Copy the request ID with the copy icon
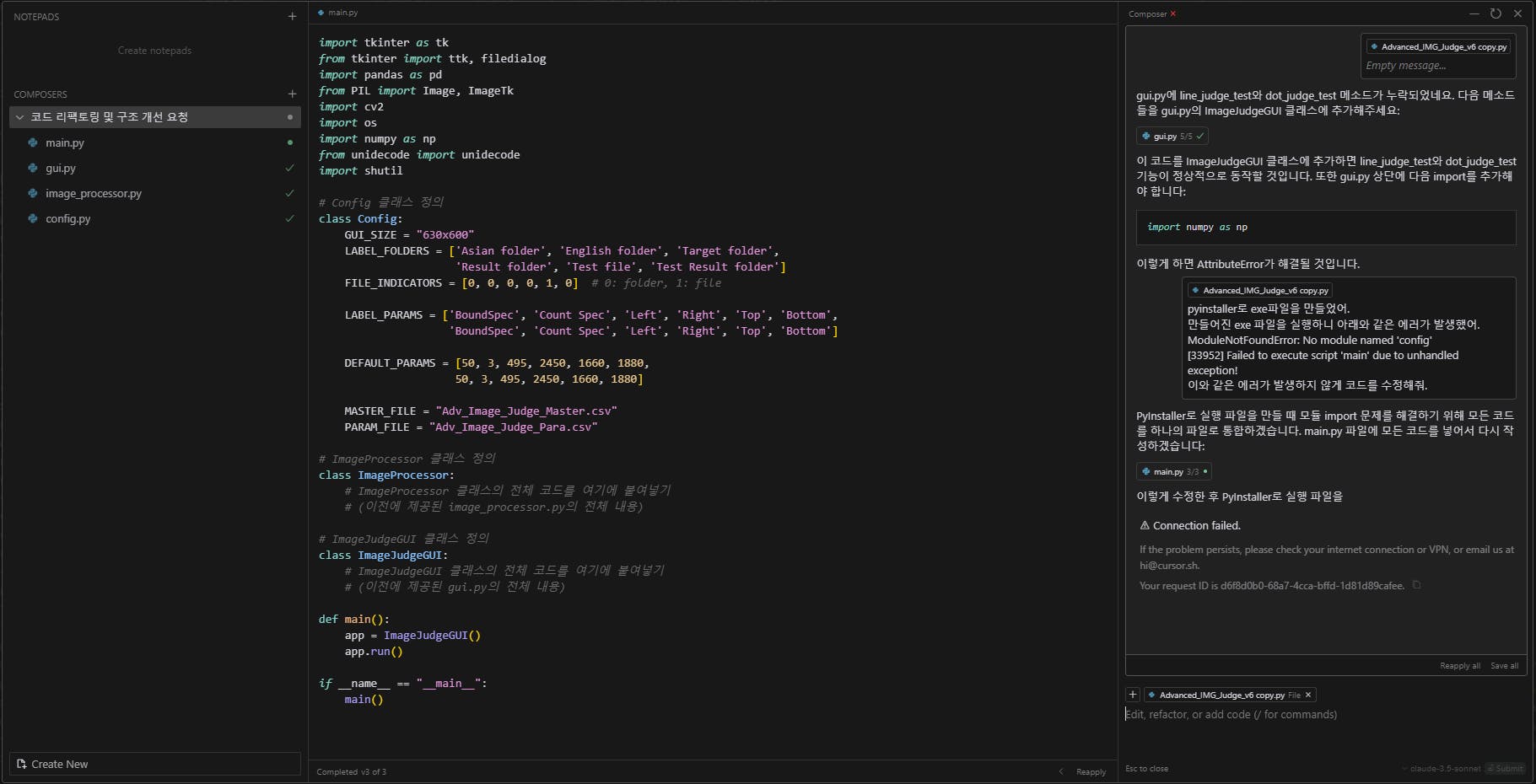Screen dimensions: 1536x784 click(1416, 584)
